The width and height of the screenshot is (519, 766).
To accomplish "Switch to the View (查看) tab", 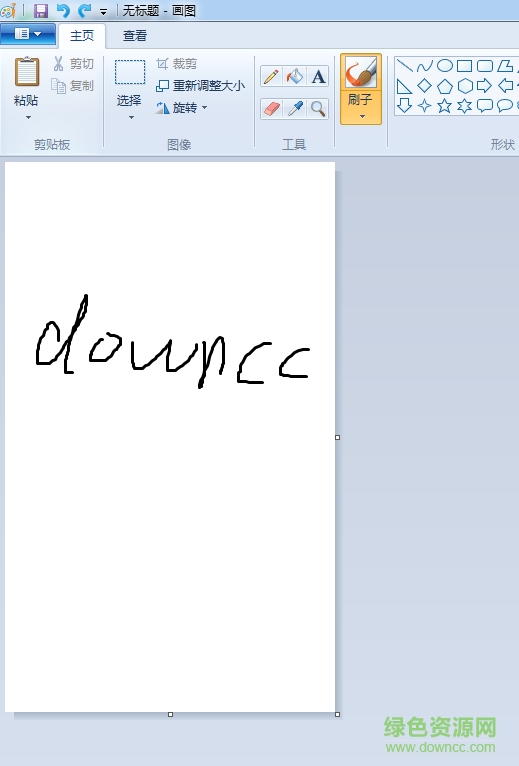I will (x=134, y=36).
